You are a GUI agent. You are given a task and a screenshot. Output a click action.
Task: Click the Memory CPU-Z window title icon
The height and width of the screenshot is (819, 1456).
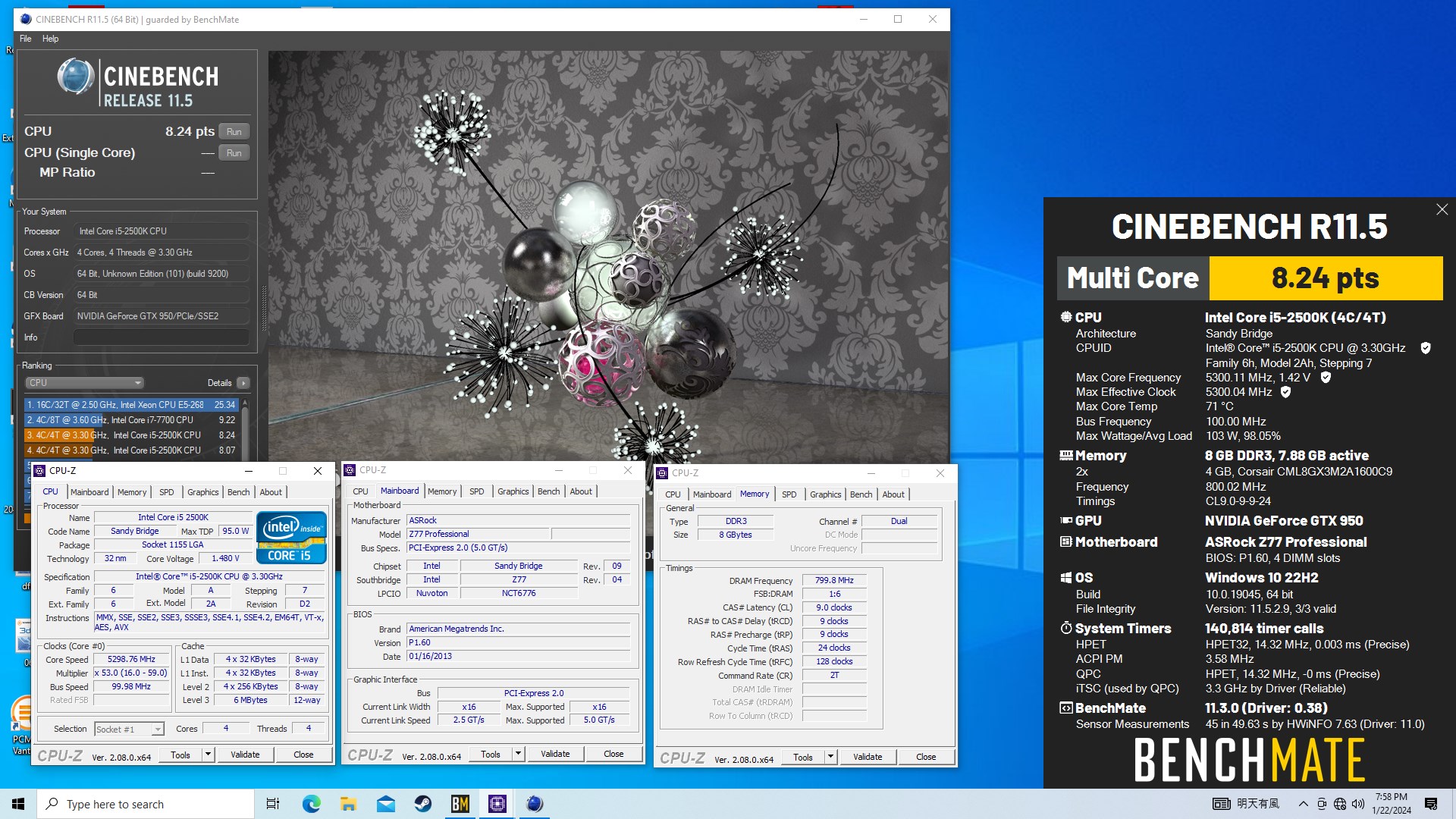662,473
